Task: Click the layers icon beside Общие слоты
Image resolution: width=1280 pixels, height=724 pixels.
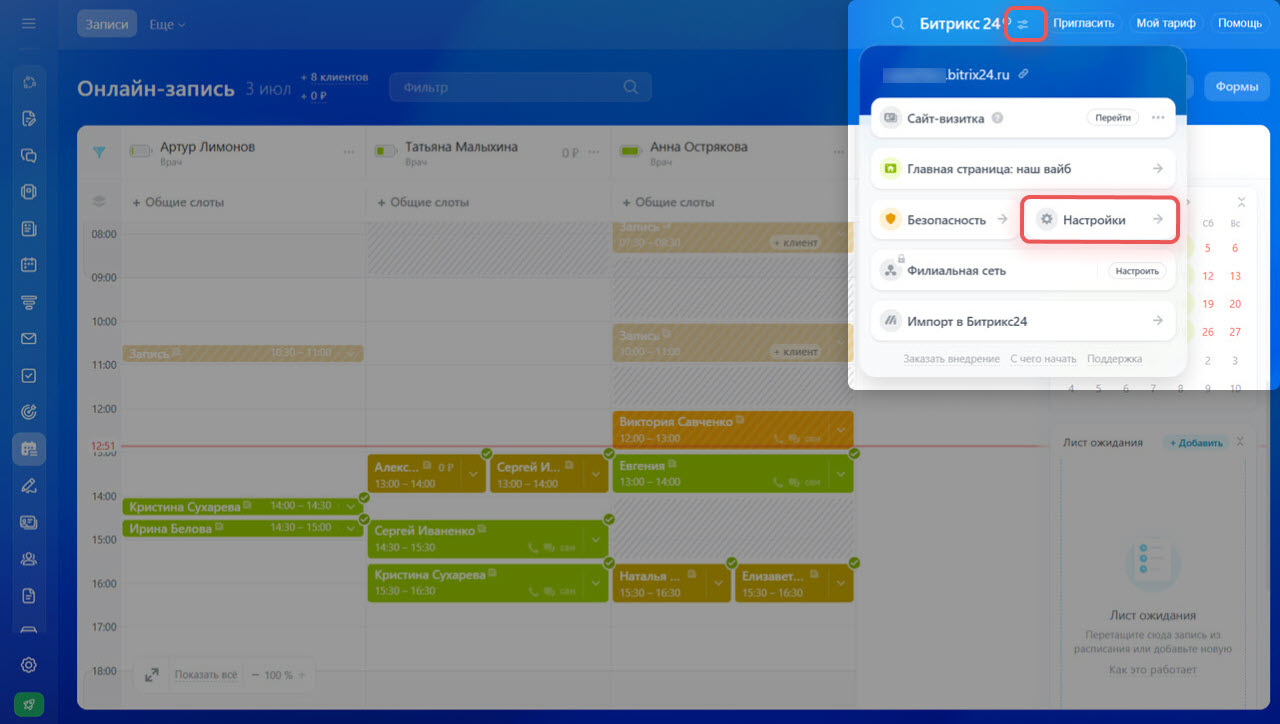Action: tap(99, 202)
